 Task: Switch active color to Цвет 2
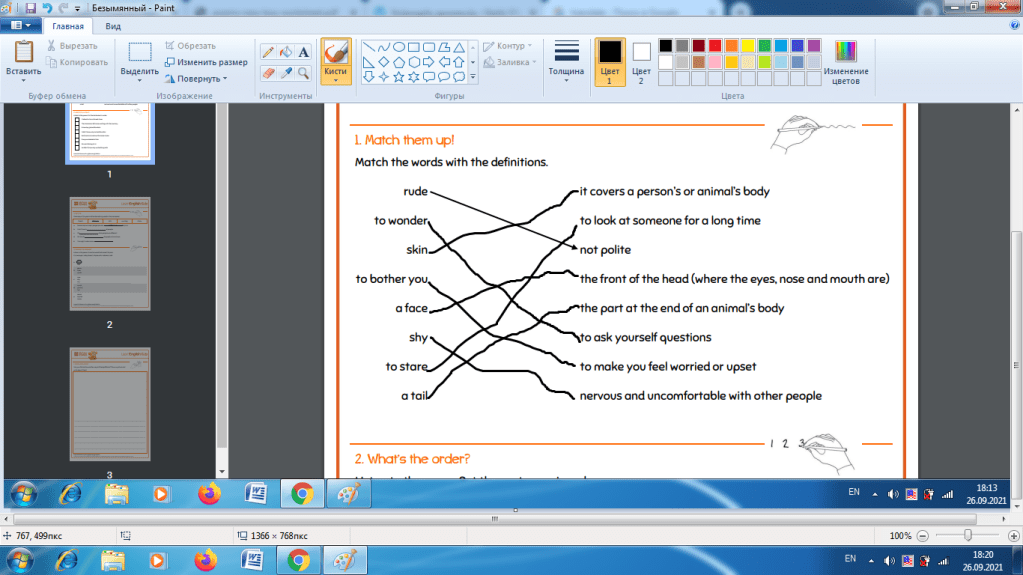641,61
